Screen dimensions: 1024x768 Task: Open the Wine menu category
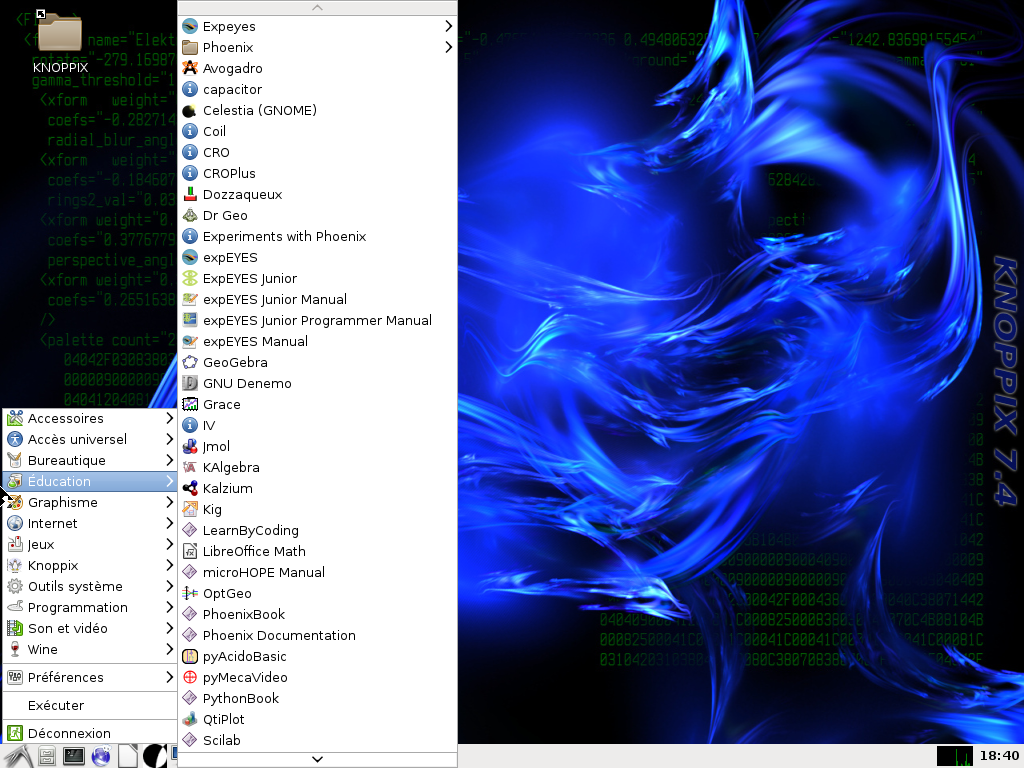[90, 649]
